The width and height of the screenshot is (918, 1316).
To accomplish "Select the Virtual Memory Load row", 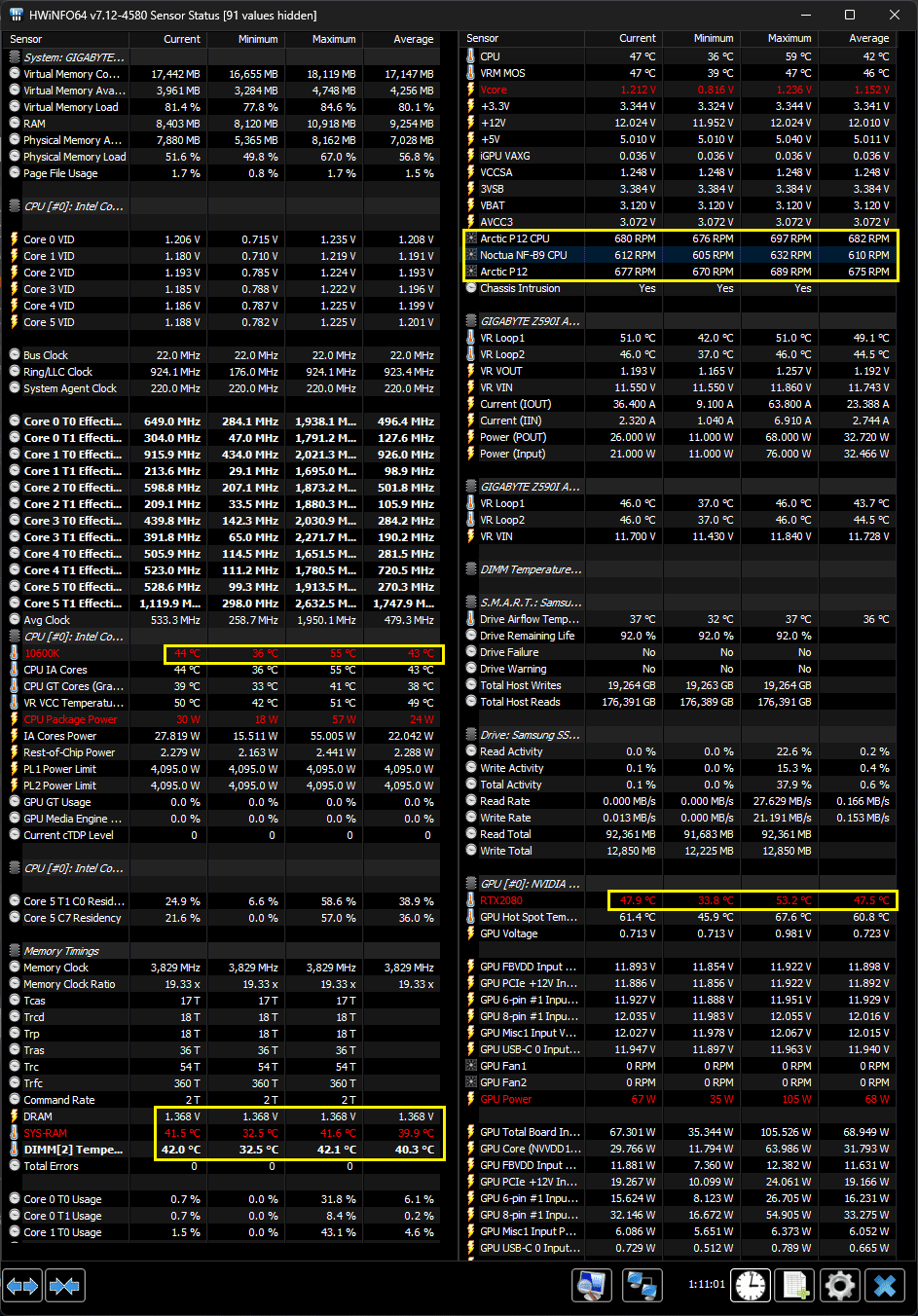I will point(224,107).
